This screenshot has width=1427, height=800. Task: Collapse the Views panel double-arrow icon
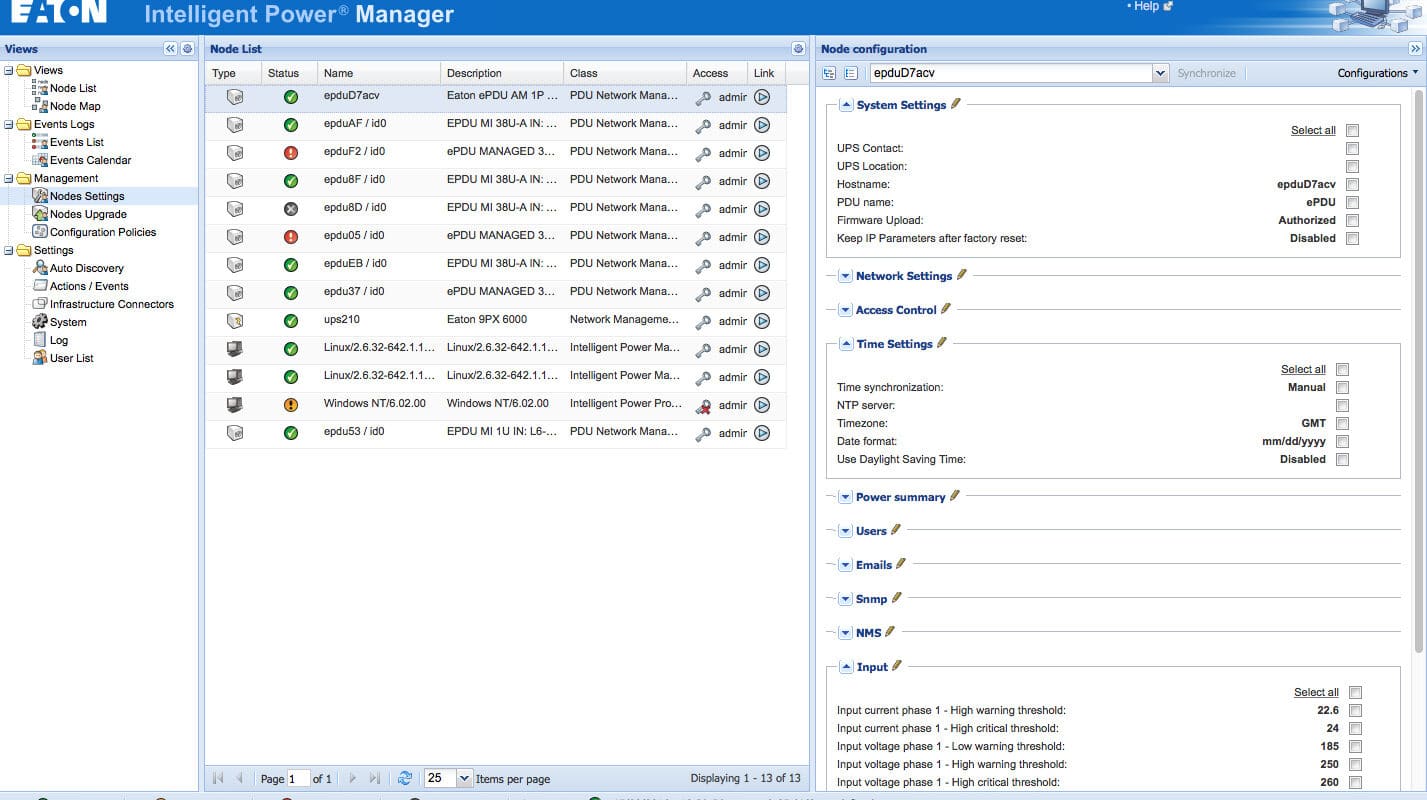pos(170,49)
